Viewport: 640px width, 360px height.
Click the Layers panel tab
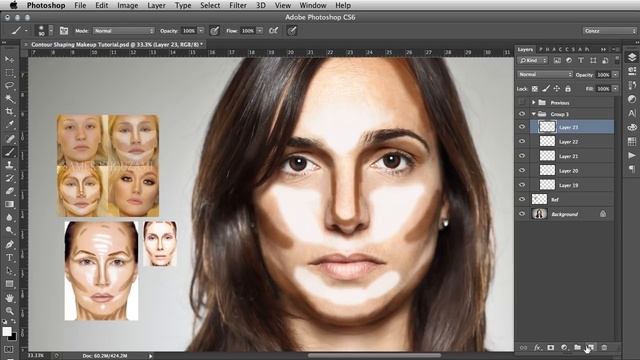[525, 49]
